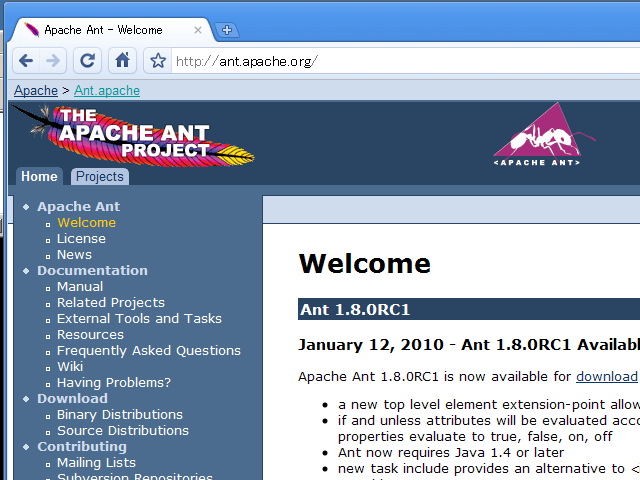
Task: Open the Source Distributions link
Action: pyautogui.click(x=123, y=430)
